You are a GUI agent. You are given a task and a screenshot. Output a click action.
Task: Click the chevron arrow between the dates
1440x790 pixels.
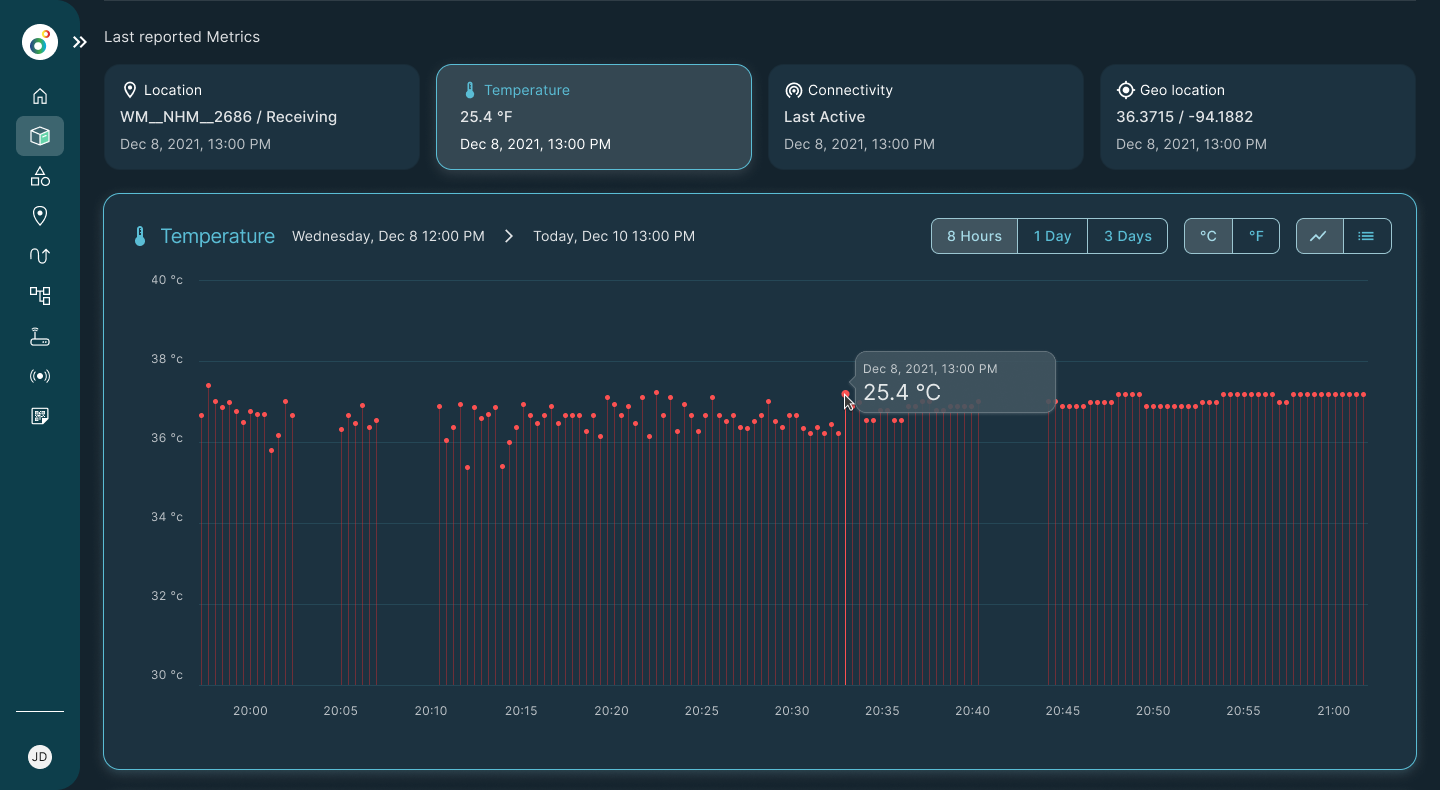click(509, 236)
